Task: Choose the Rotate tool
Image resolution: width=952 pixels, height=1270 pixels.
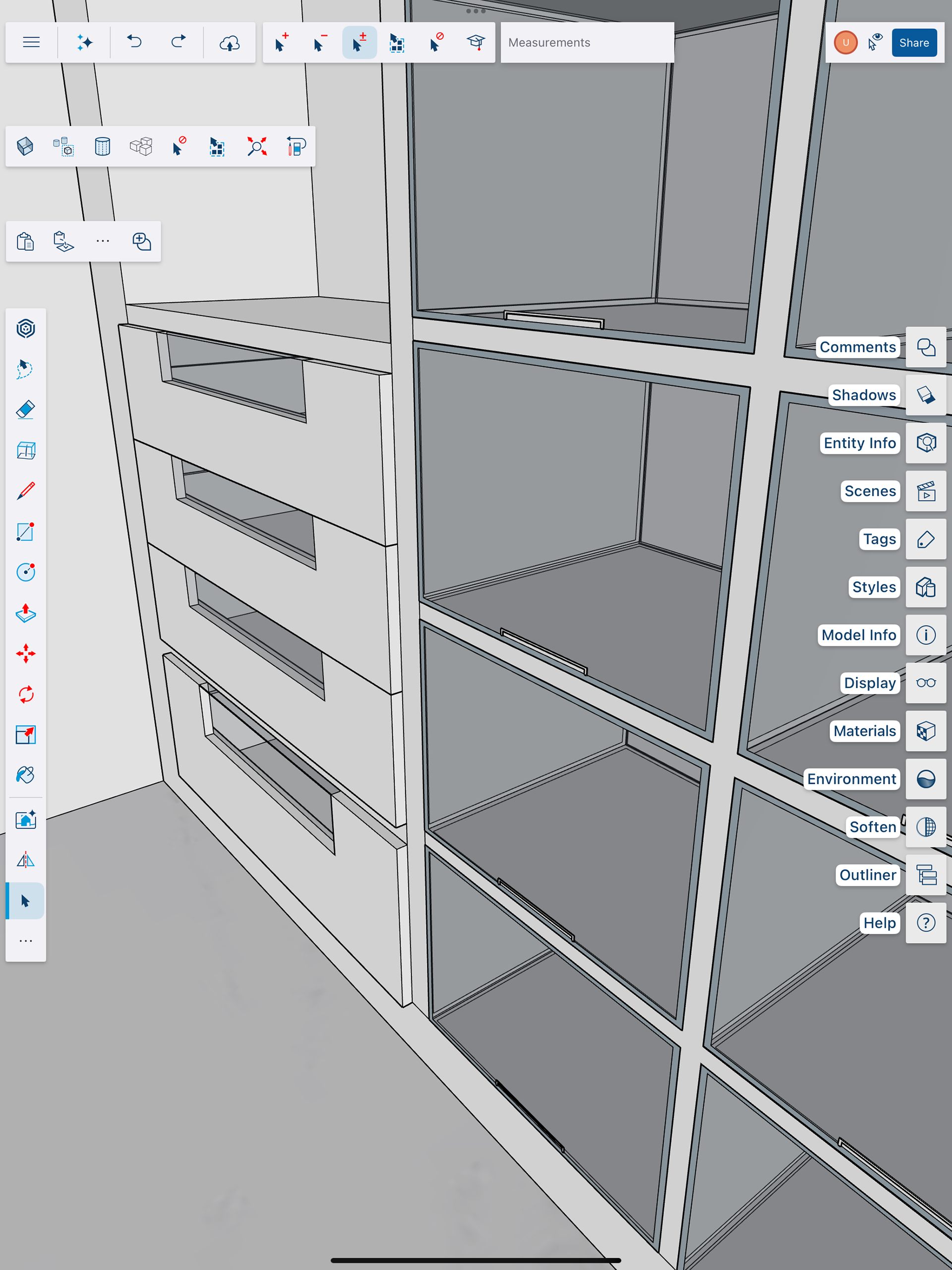Action: pyautogui.click(x=26, y=694)
